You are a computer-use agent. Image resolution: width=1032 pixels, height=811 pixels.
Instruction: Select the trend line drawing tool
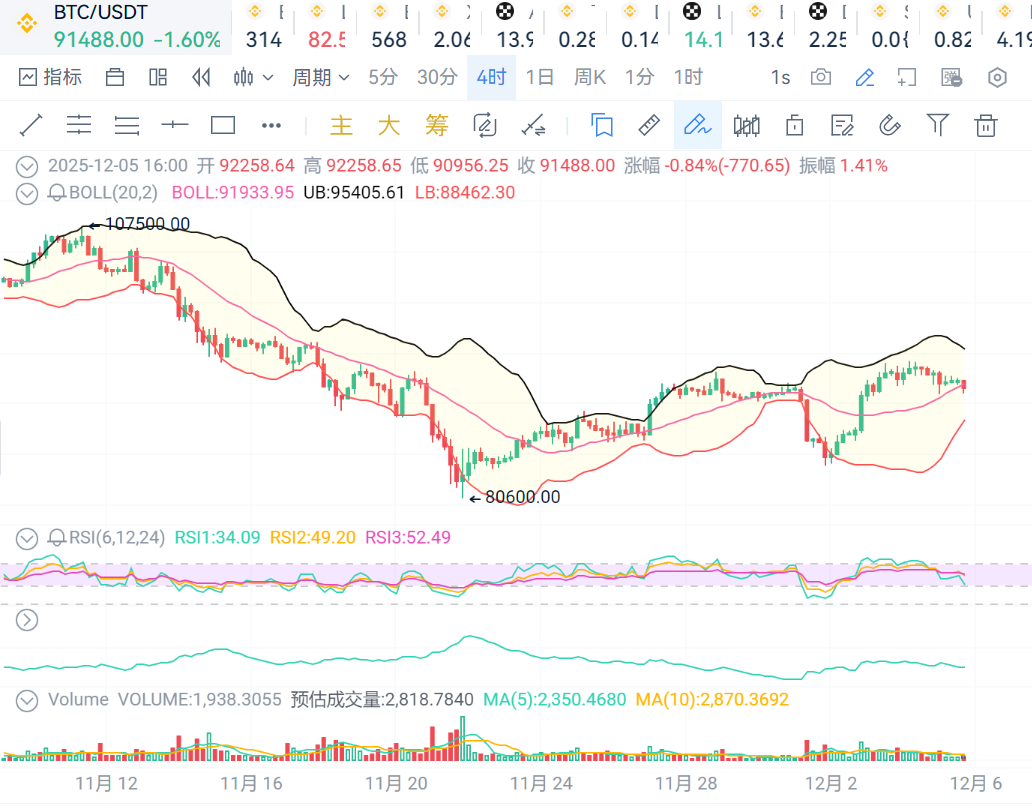tap(31, 125)
